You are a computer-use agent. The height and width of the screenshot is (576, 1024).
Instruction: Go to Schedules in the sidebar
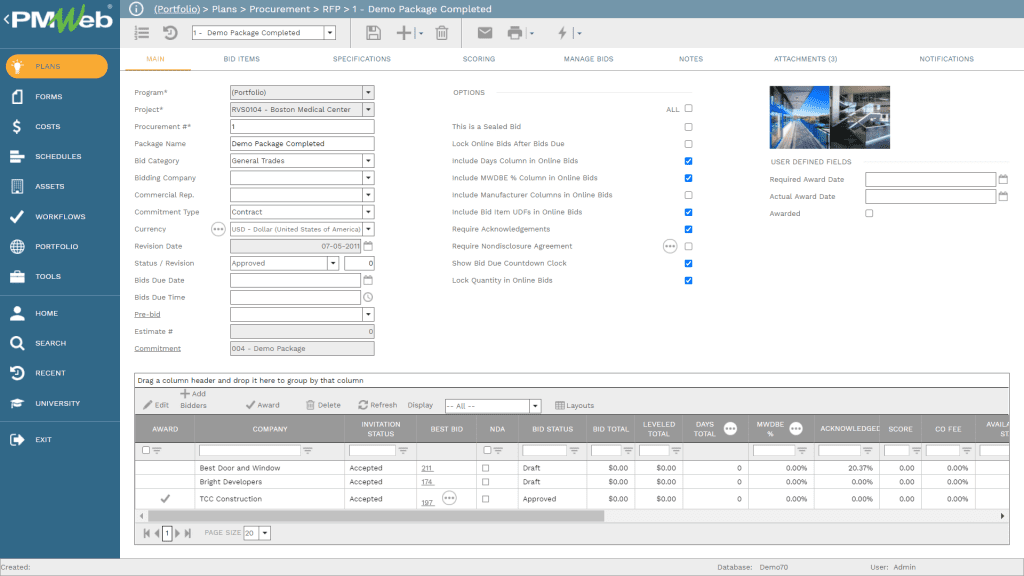click(x=60, y=157)
